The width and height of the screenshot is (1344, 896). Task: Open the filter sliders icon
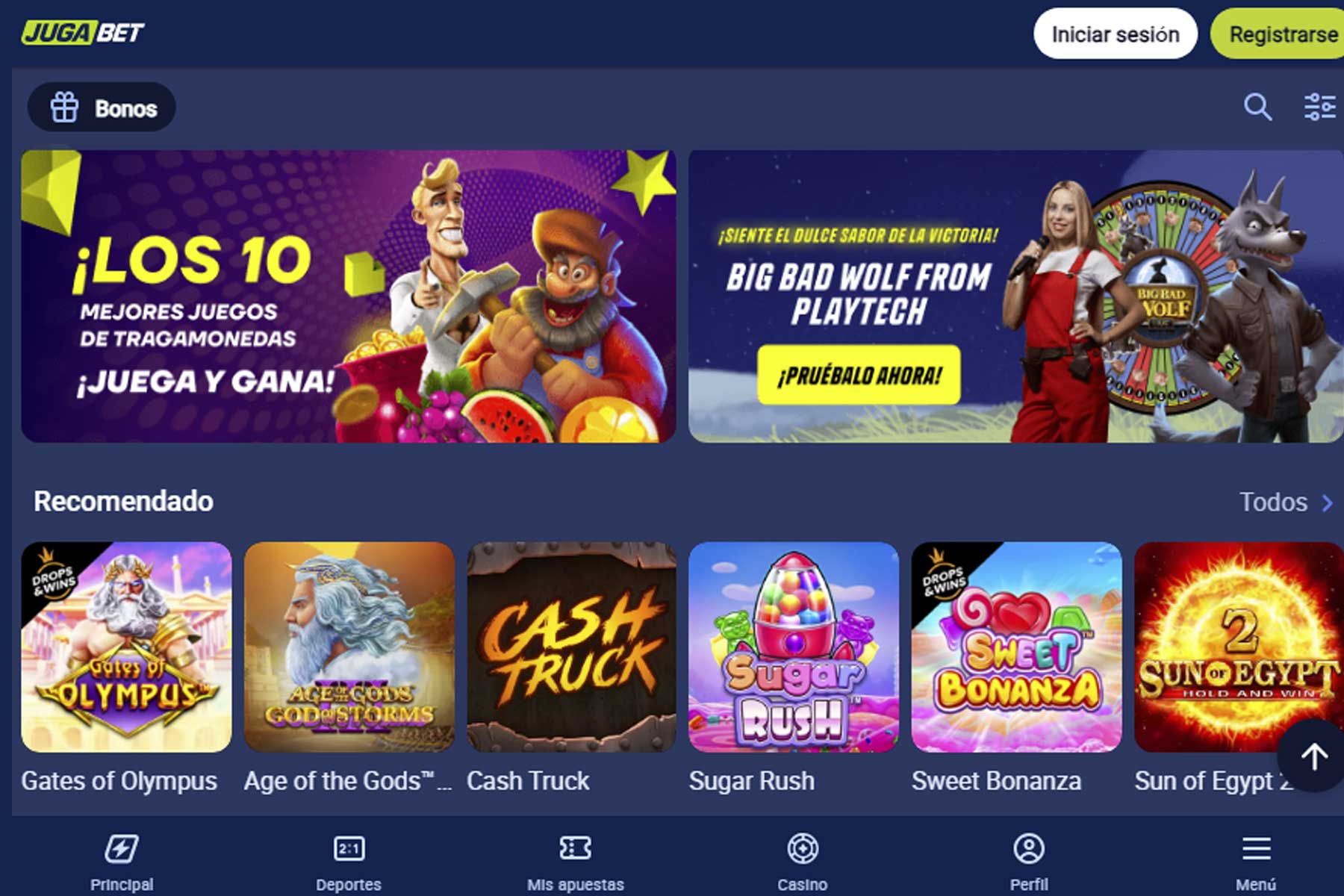pyautogui.click(x=1319, y=107)
